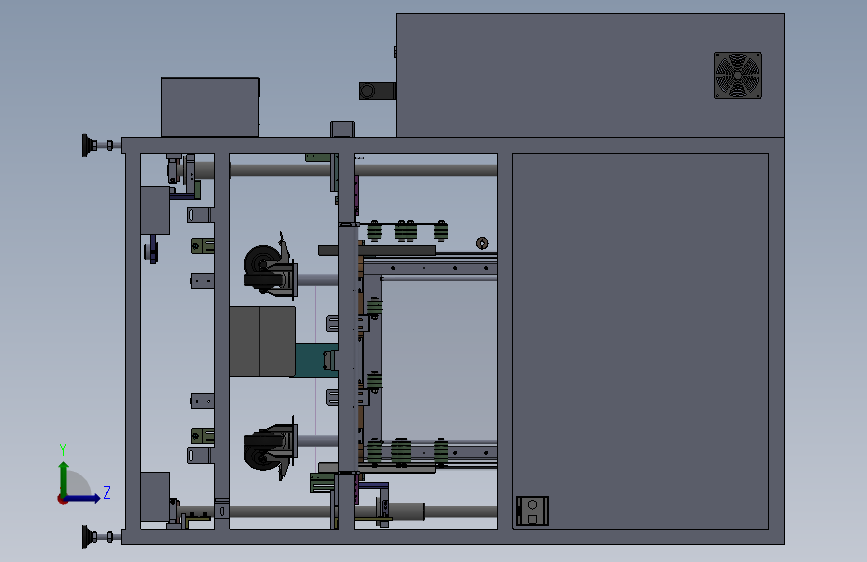Screen dimensions: 867x562
Task: Click the blue Z axis arrow of triad
Action: tap(83, 498)
